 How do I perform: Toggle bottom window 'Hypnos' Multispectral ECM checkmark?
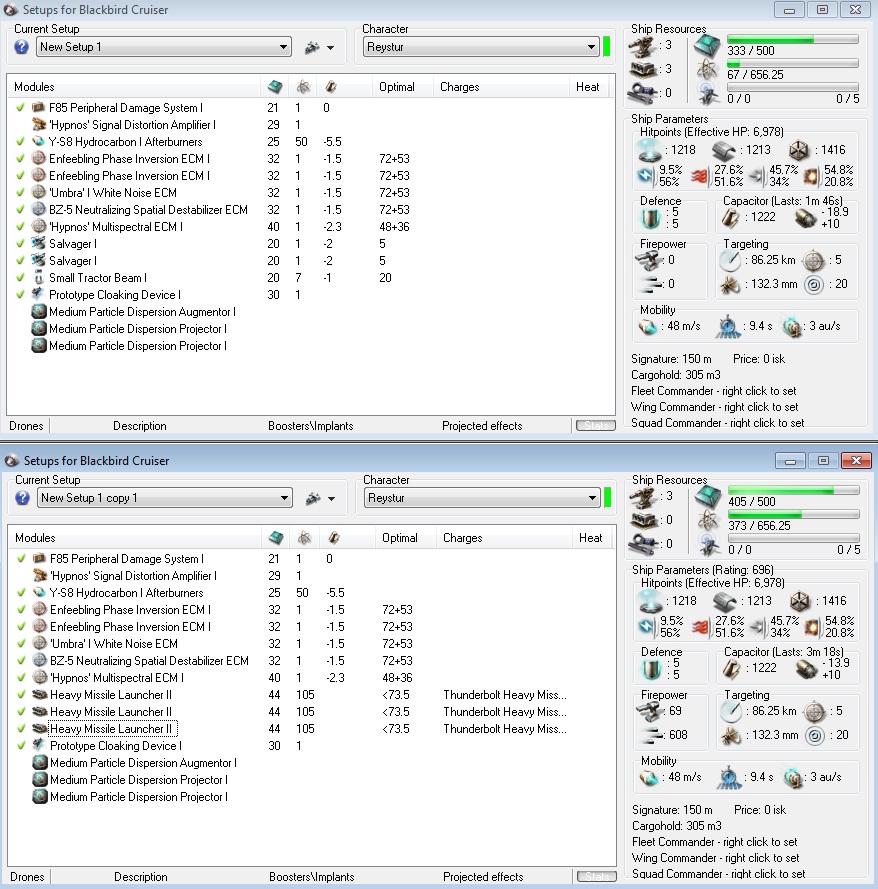click(22, 678)
